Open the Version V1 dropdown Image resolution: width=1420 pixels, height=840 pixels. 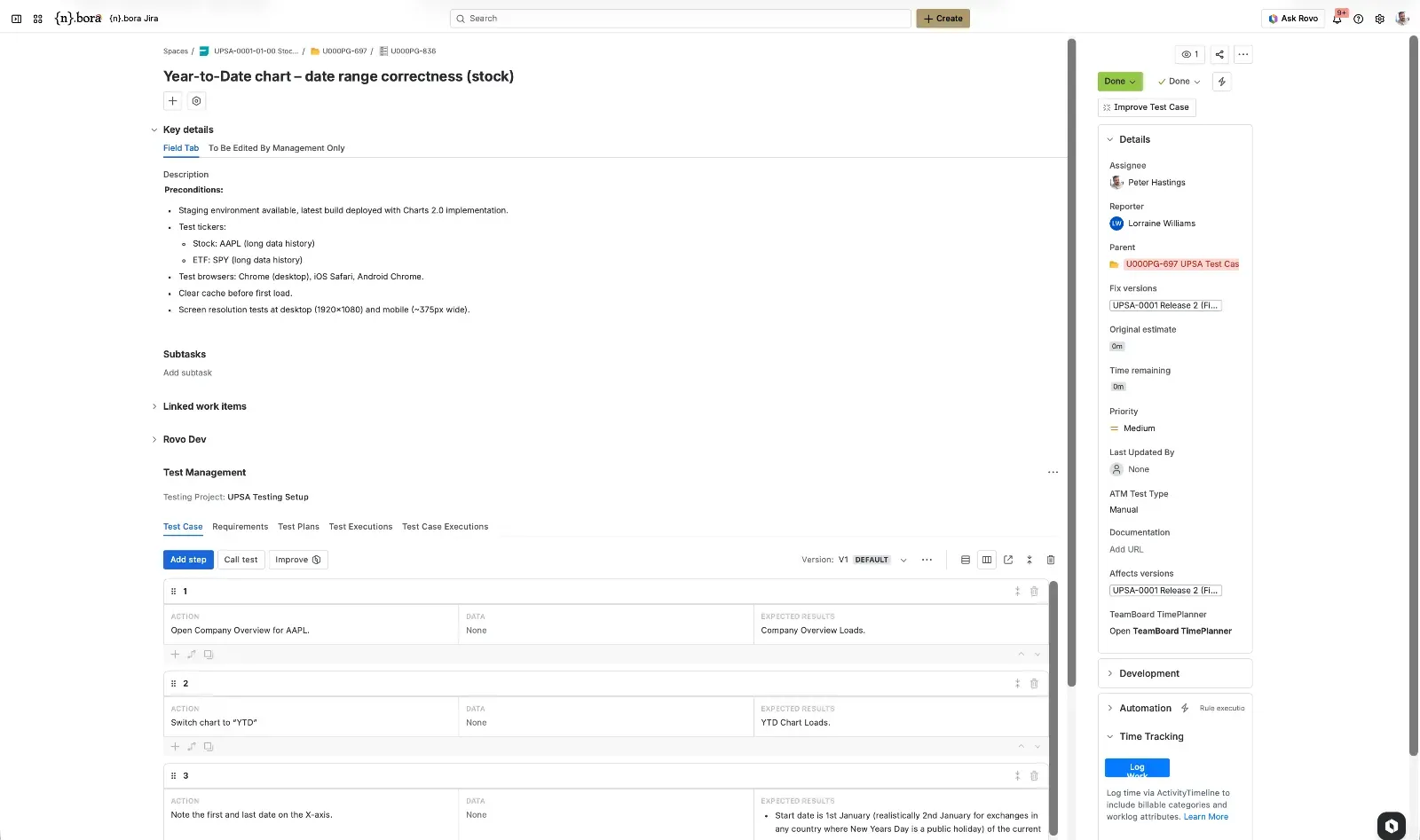point(903,560)
